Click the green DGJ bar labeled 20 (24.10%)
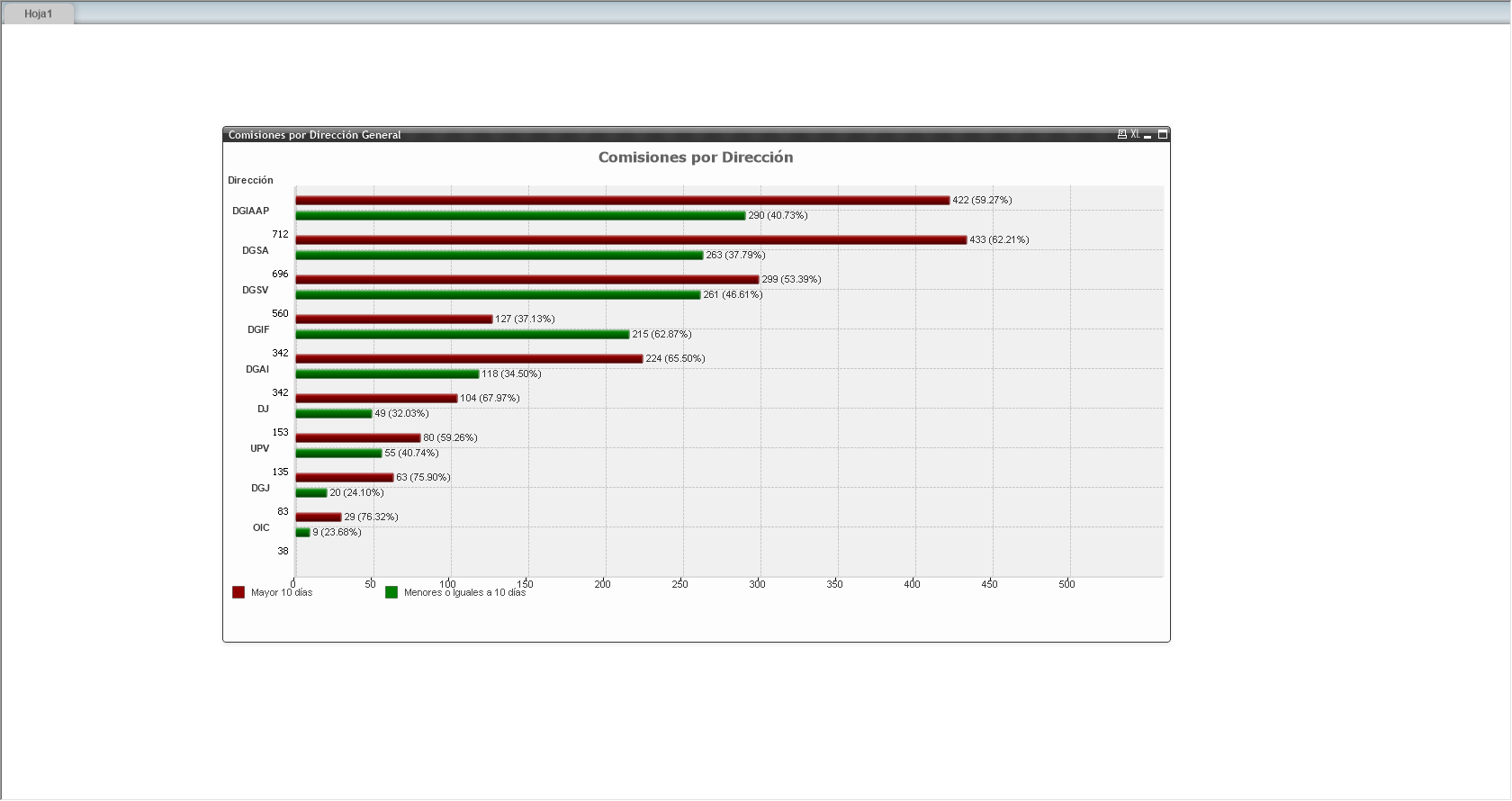This screenshot has height=801, width=1512. pos(311,492)
